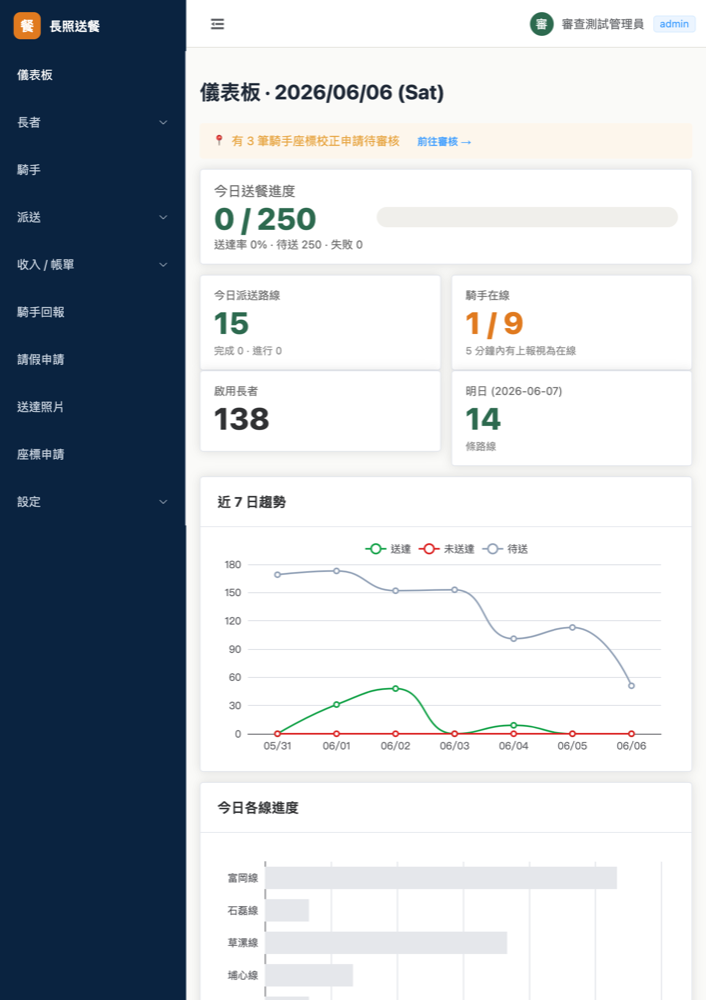This screenshot has width=706, height=1000.
Task: Follow the 前往審核 → link
Action: [x=444, y=142]
